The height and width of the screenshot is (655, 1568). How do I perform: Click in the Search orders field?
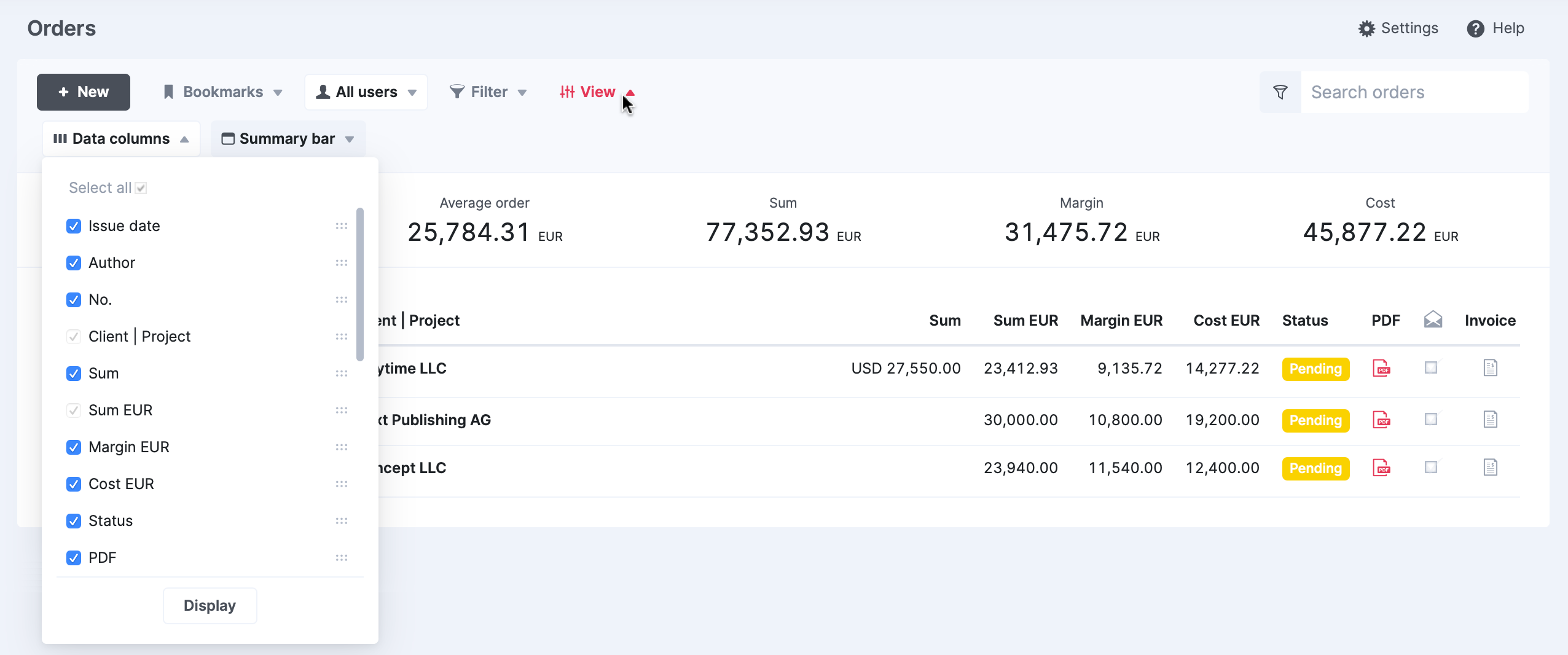(x=1413, y=92)
